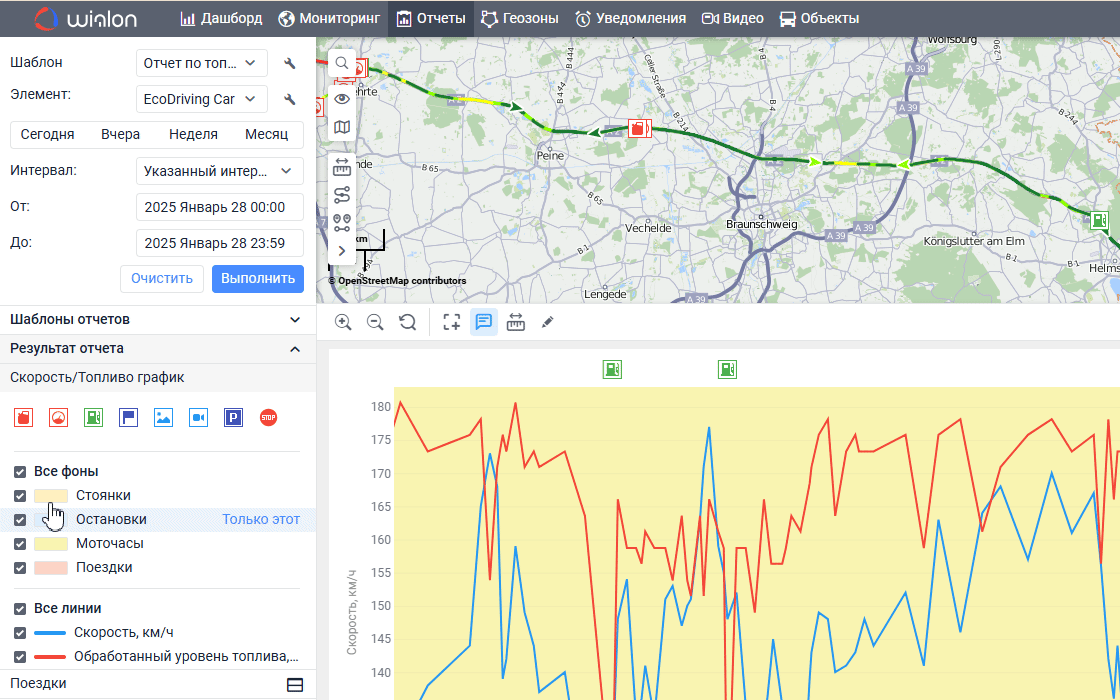The width and height of the screenshot is (1120, 700).
Task: Switch to Уведомления
Action: tap(631, 19)
